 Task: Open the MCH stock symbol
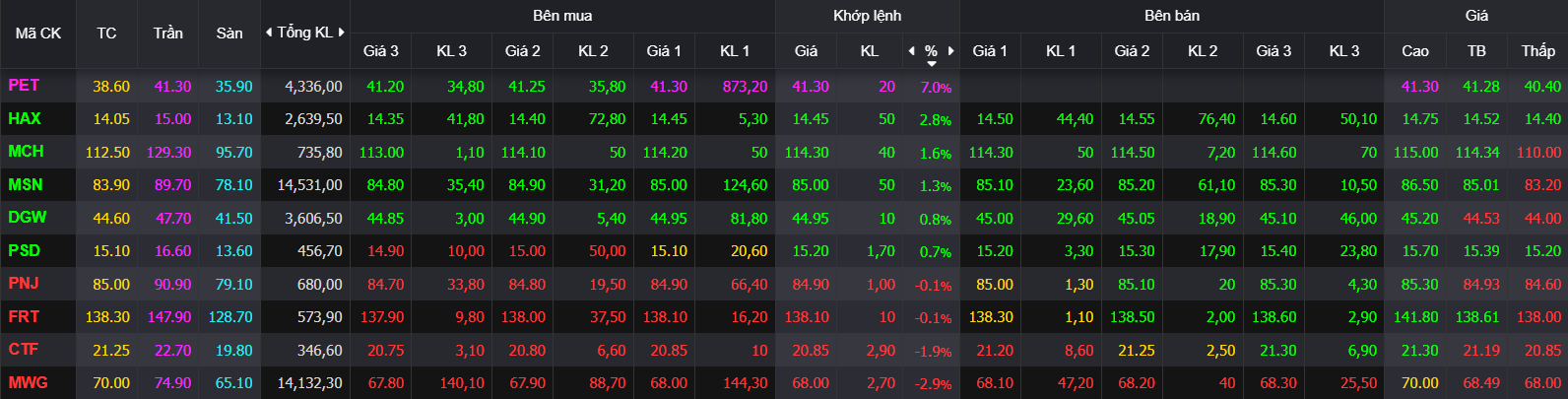tap(26, 152)
